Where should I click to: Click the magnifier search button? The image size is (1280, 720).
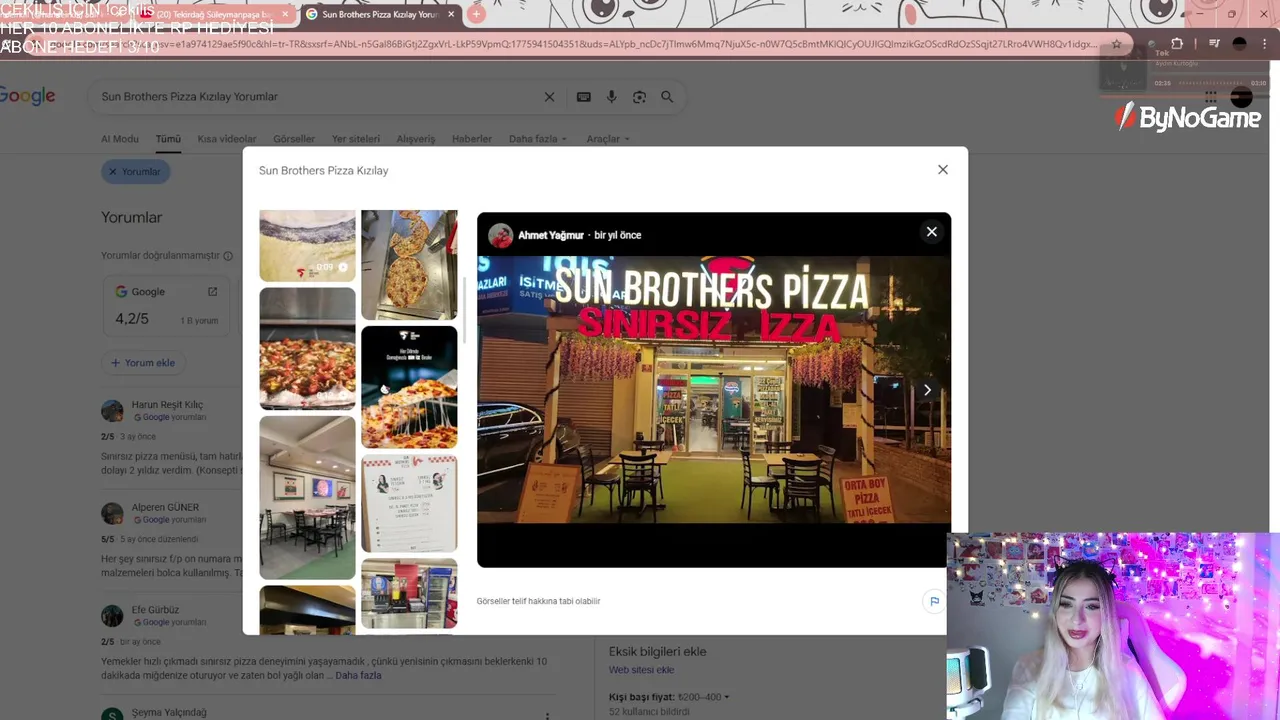tap(667, 97)
